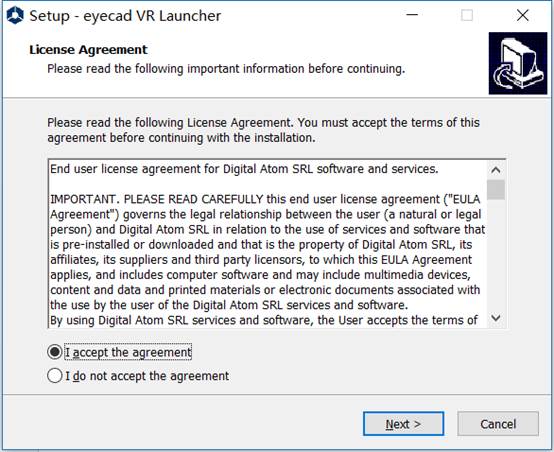Screen dimensions: 554x452
Task: Click the eyecad logo in title bar
Action: coord(15,16)
